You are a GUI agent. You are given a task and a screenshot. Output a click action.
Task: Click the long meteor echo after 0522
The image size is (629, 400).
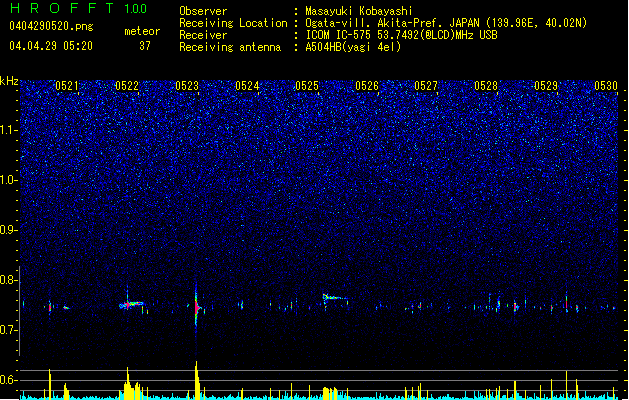[x=132, y=305]
